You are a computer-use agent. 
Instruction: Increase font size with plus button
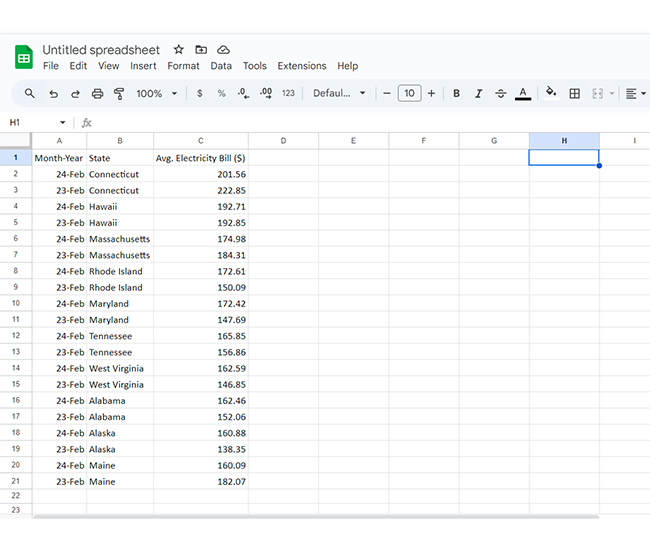click(x=432, y=94)
